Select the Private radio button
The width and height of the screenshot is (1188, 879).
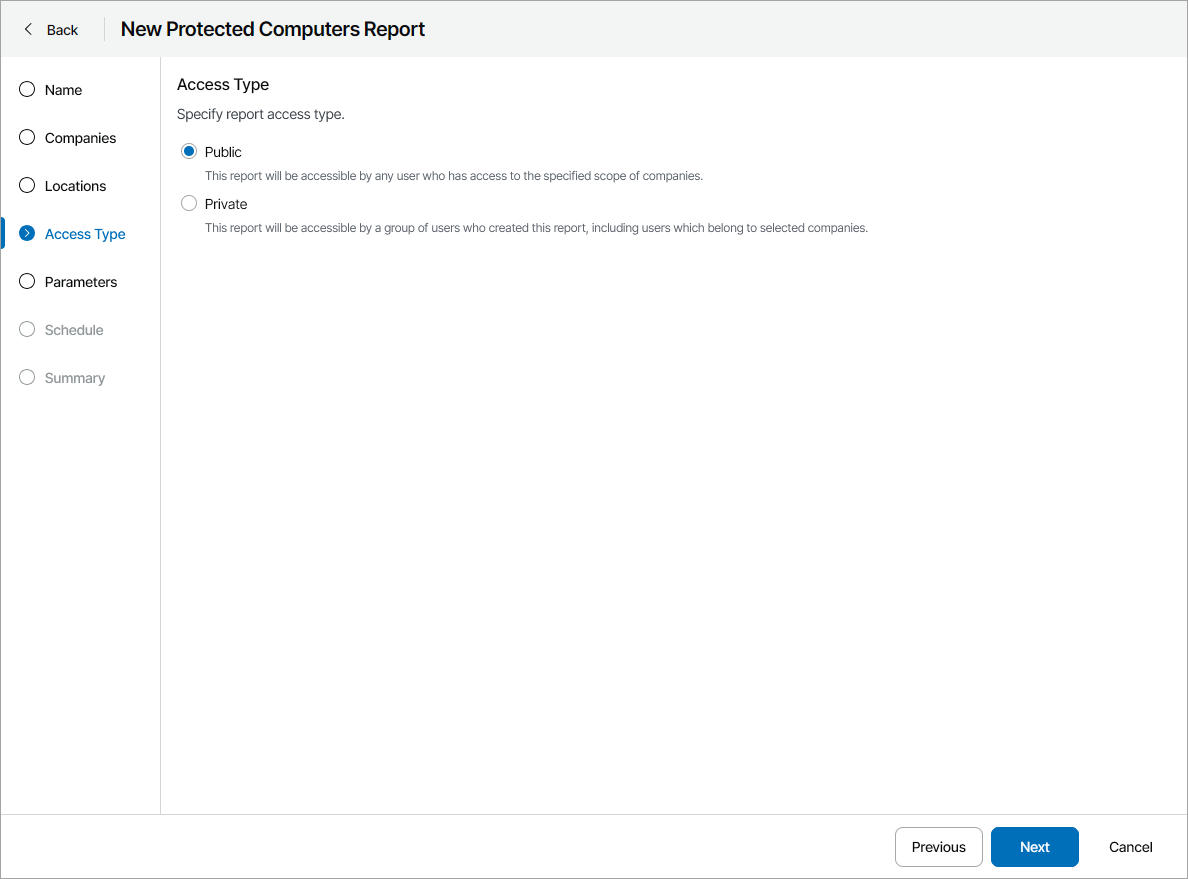pos(189,204)
